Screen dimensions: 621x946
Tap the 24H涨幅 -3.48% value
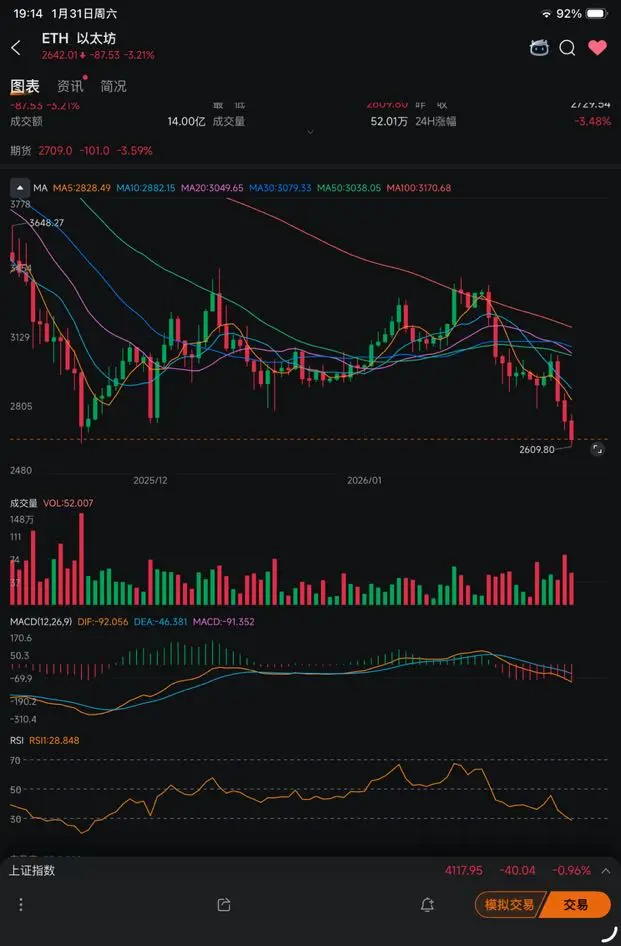click(x=593, y=121)
